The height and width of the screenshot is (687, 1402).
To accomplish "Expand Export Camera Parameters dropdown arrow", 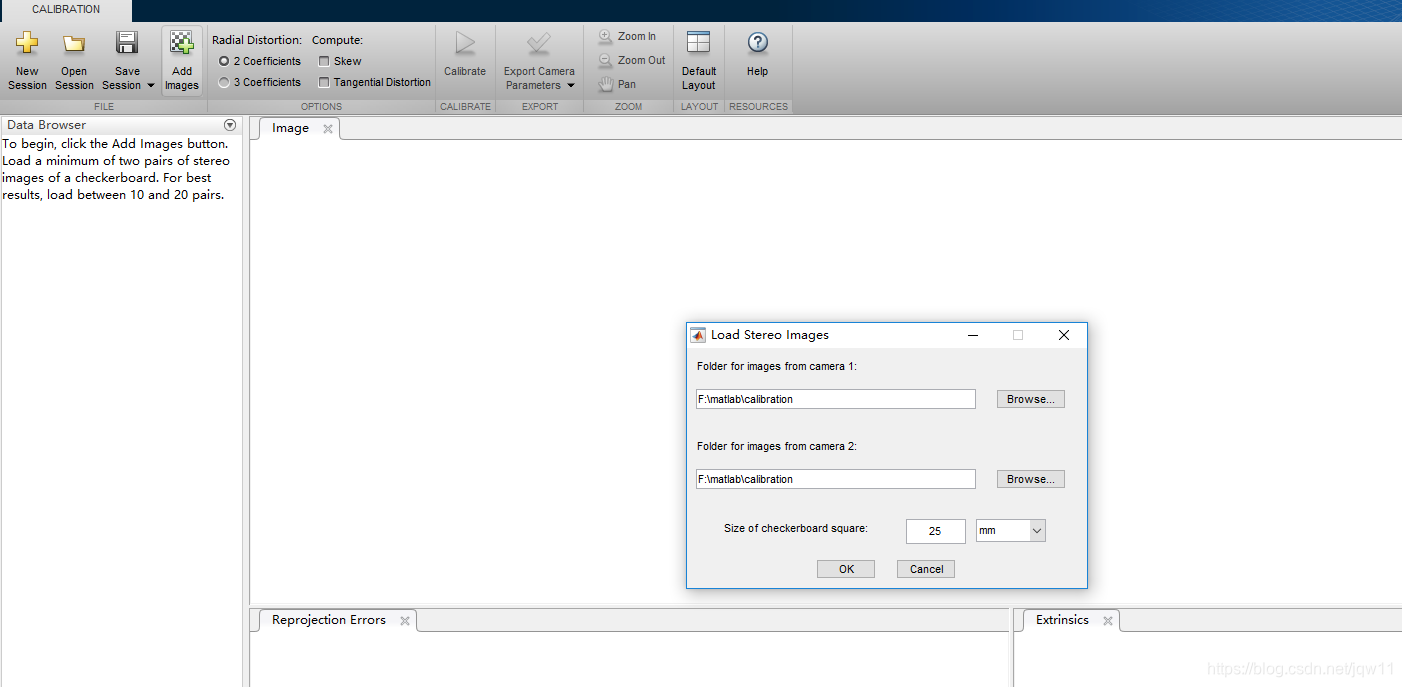I will pyautogui.click(x=571, y=86).
